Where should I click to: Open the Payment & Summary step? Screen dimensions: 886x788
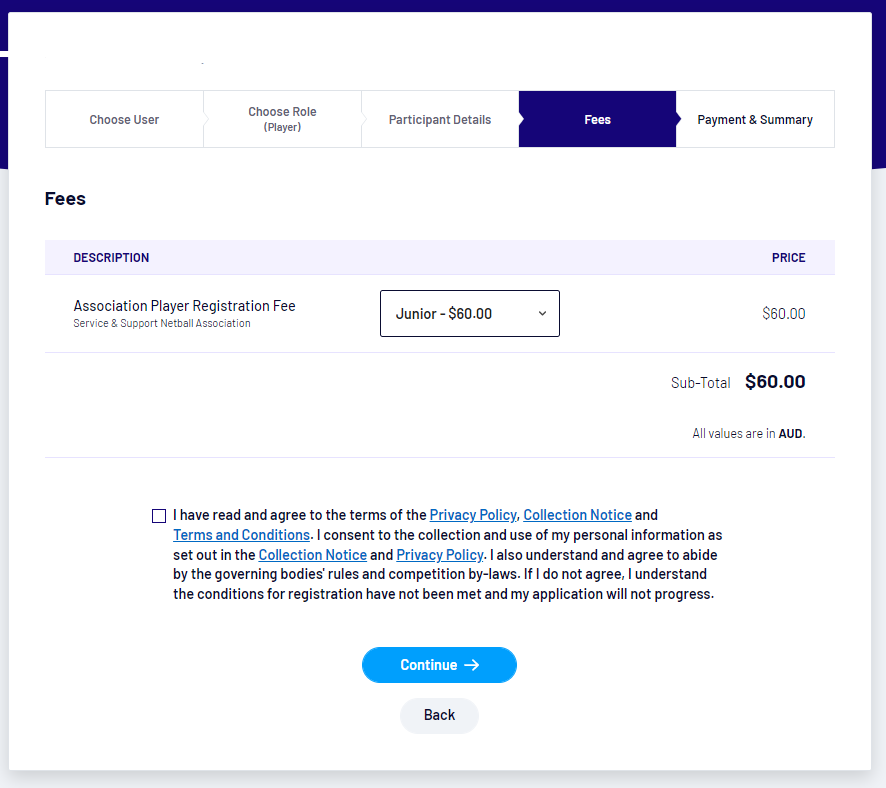(x=755, y=119)
